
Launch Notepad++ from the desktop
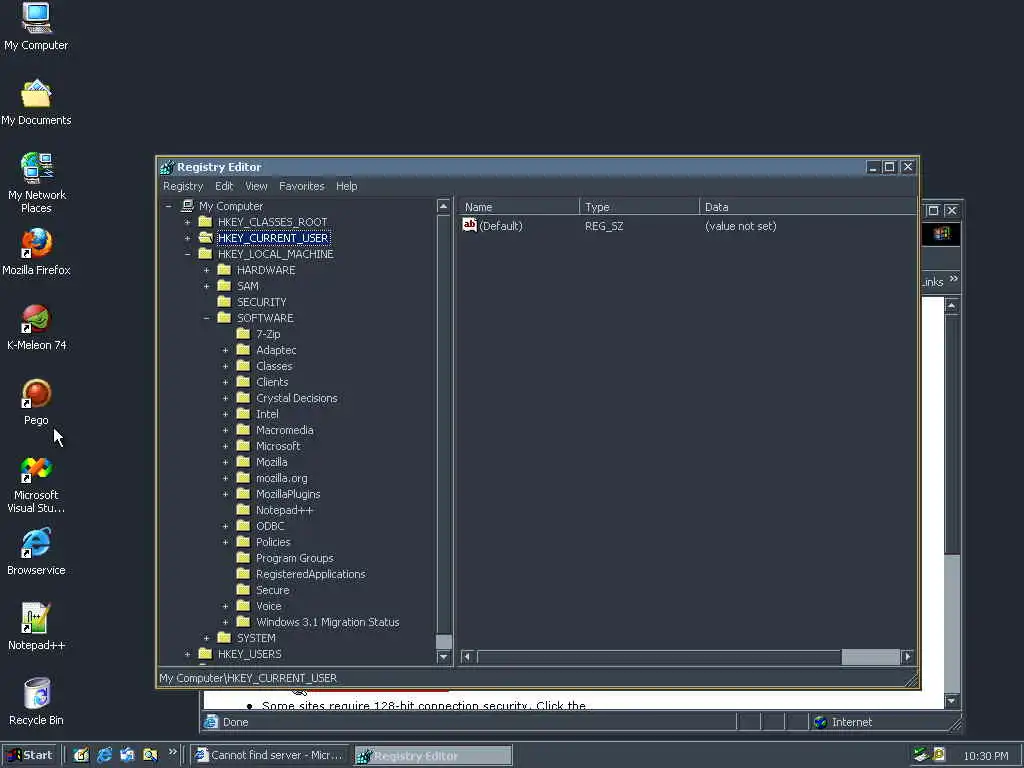tap(36, 627)
